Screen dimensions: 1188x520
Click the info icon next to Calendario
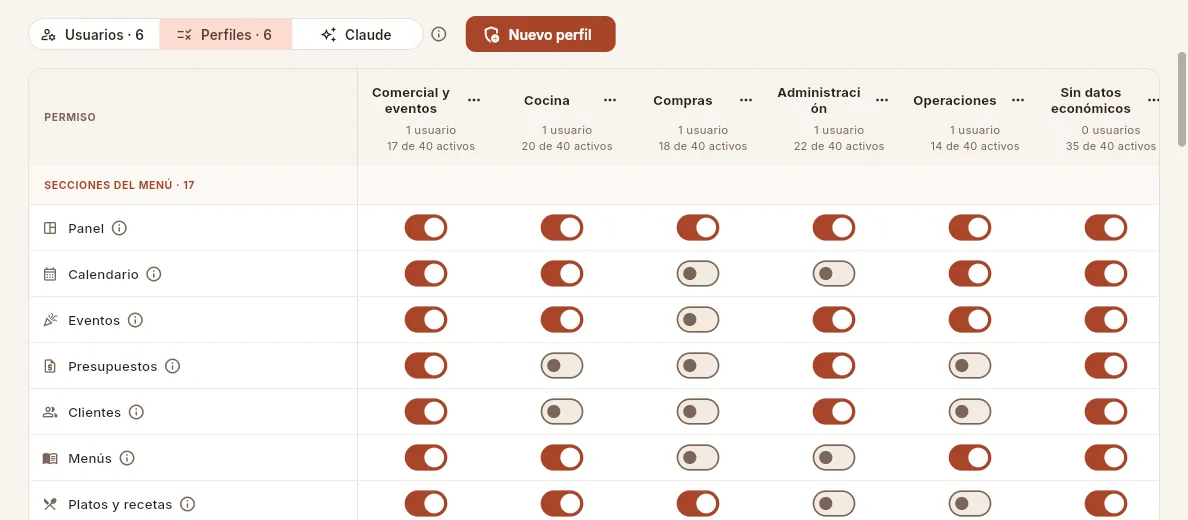[x=154, y=274]
